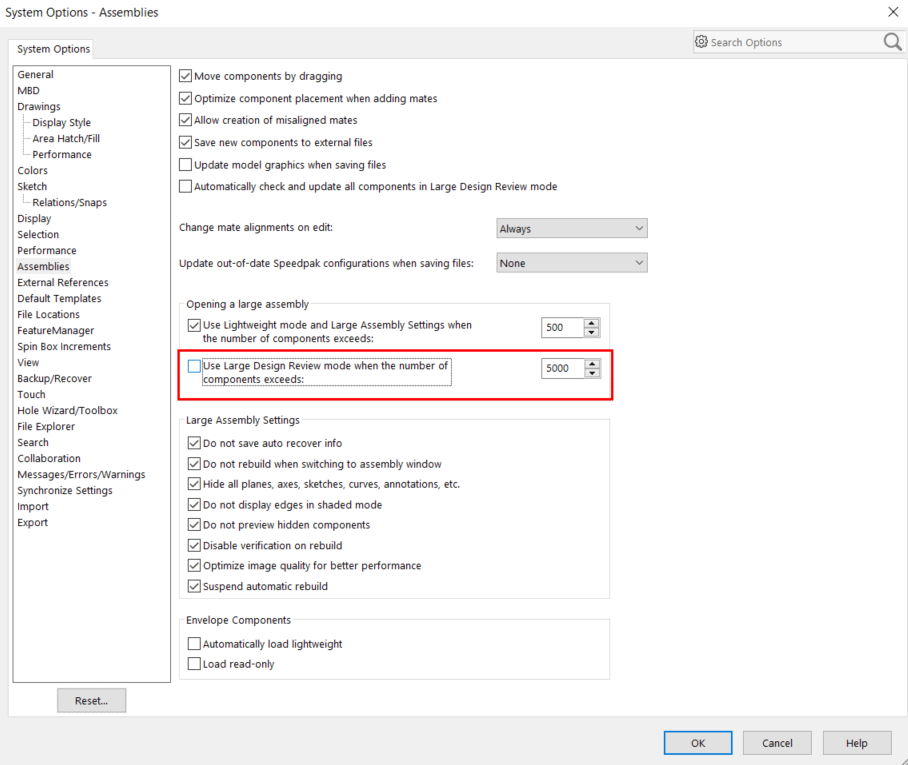This screenshot has height=765, width=908.
Task: Select Export in options tree
Action: (x=32, y=522)
